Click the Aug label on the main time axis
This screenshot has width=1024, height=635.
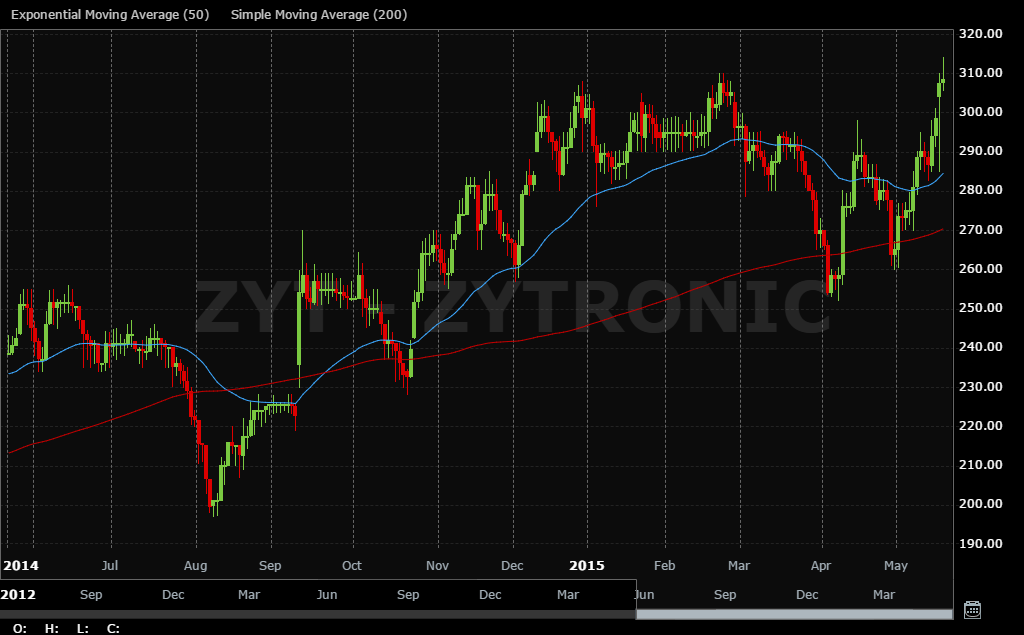[x=196, y=566]
